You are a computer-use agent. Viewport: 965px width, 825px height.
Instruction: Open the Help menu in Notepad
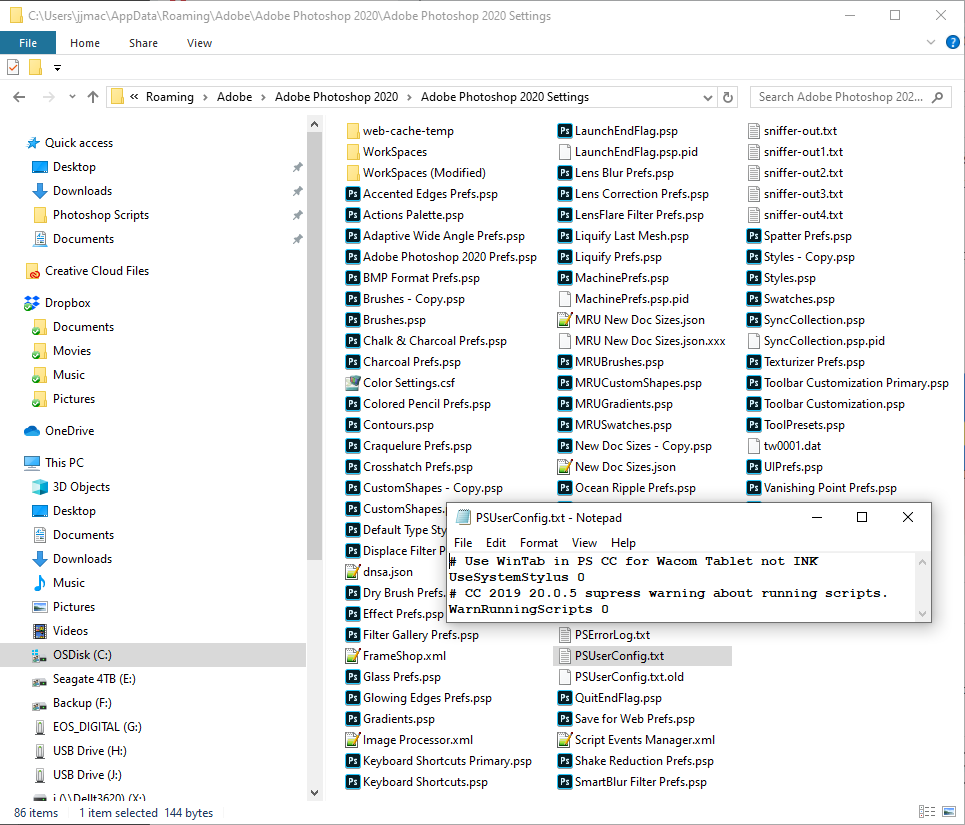623,543
